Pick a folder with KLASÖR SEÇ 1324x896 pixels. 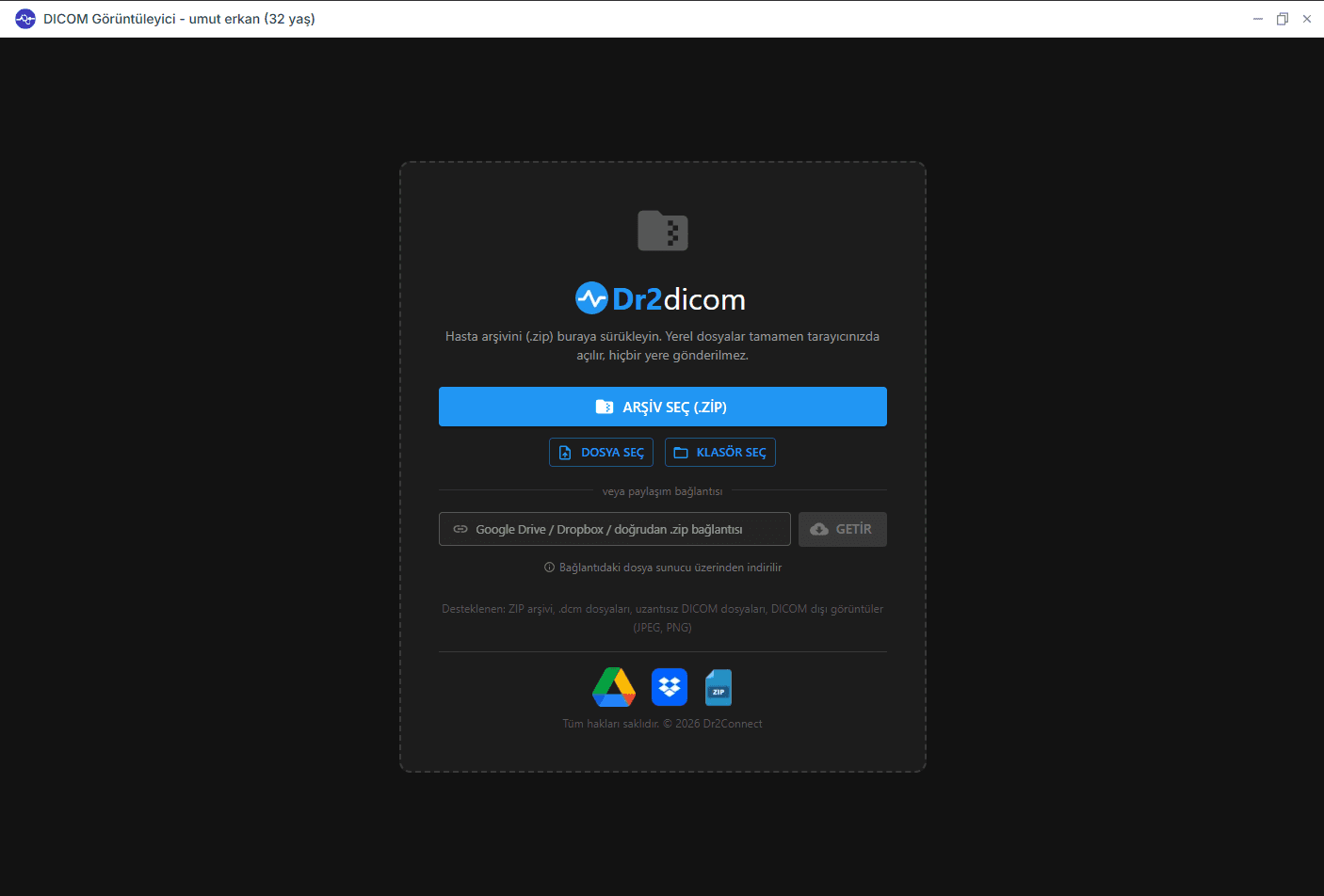coord(720,453)
